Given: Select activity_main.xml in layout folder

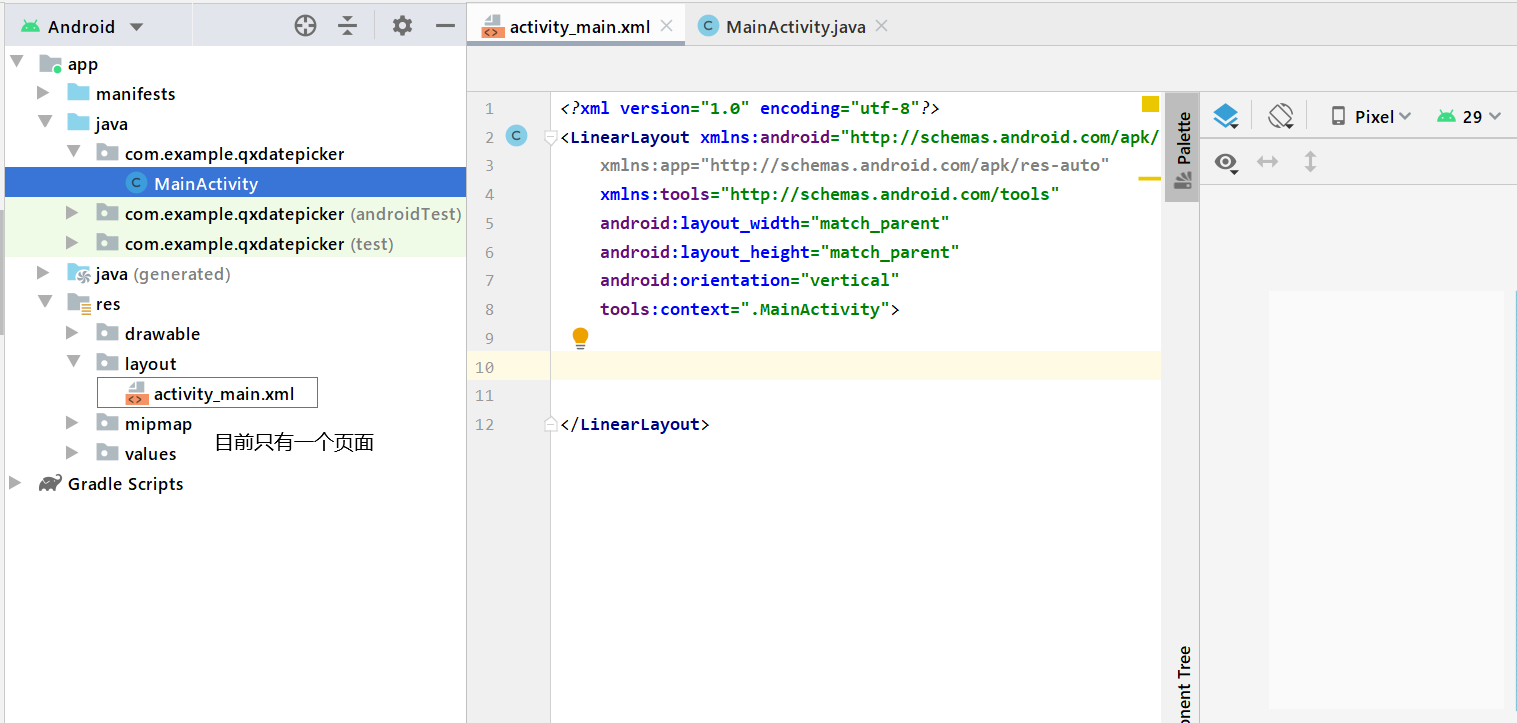Looking at the screenshot, I should tap(208, 393).
